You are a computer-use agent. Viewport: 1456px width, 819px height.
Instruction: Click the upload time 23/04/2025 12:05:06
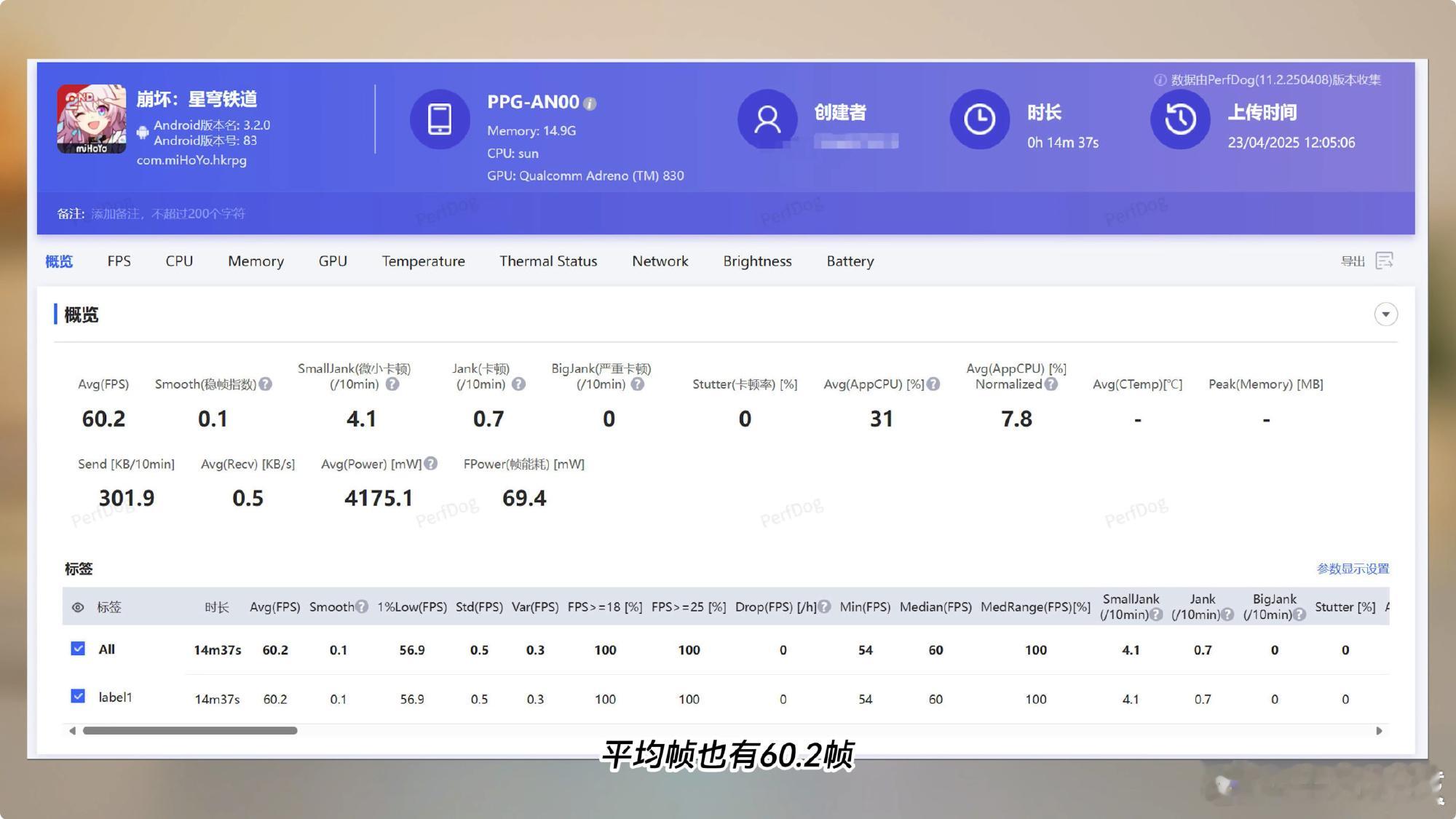tap(1291, 143)
